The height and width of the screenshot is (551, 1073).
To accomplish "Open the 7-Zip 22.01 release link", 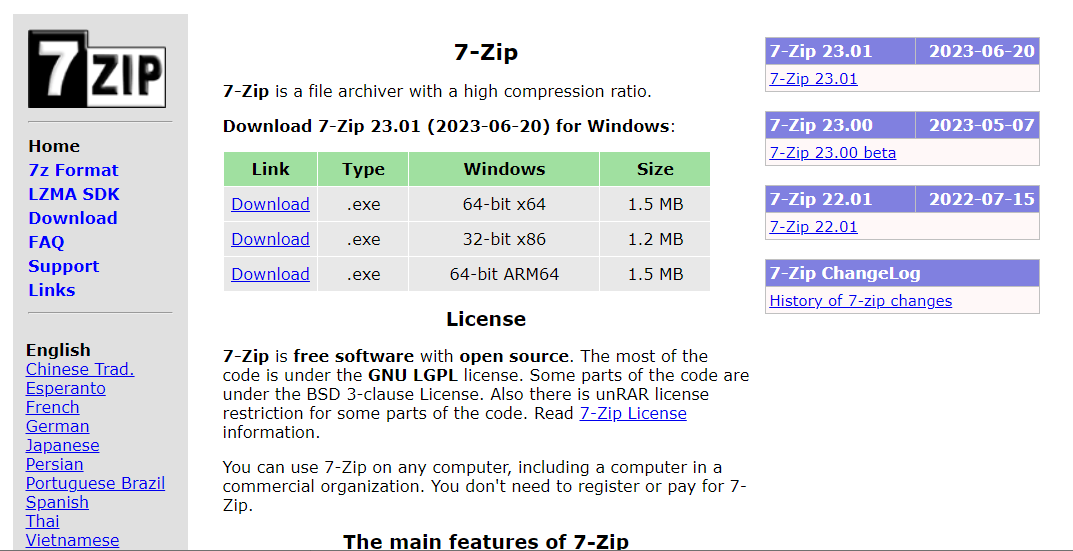I will click(x=813, y=227).
